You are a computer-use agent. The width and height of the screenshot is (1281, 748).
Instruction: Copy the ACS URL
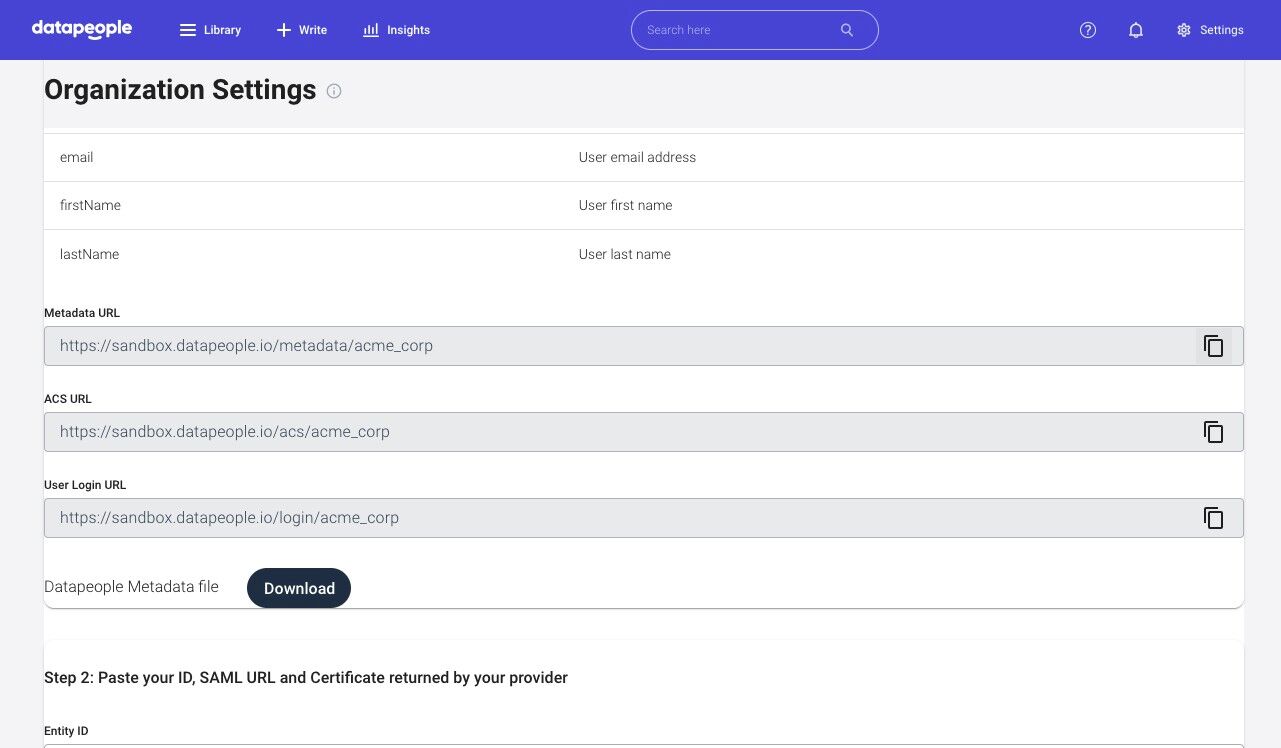pos(1213,432)
